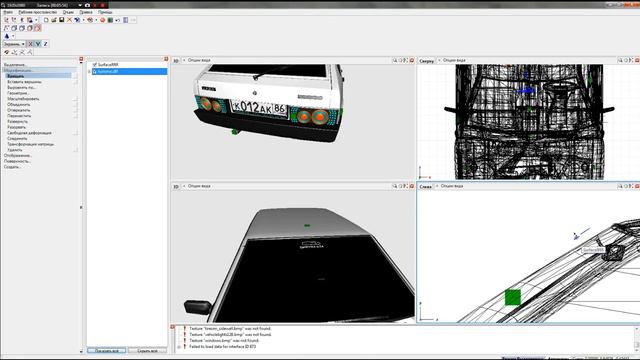
Task: Select the Удалить command
Action: point(15,150)
